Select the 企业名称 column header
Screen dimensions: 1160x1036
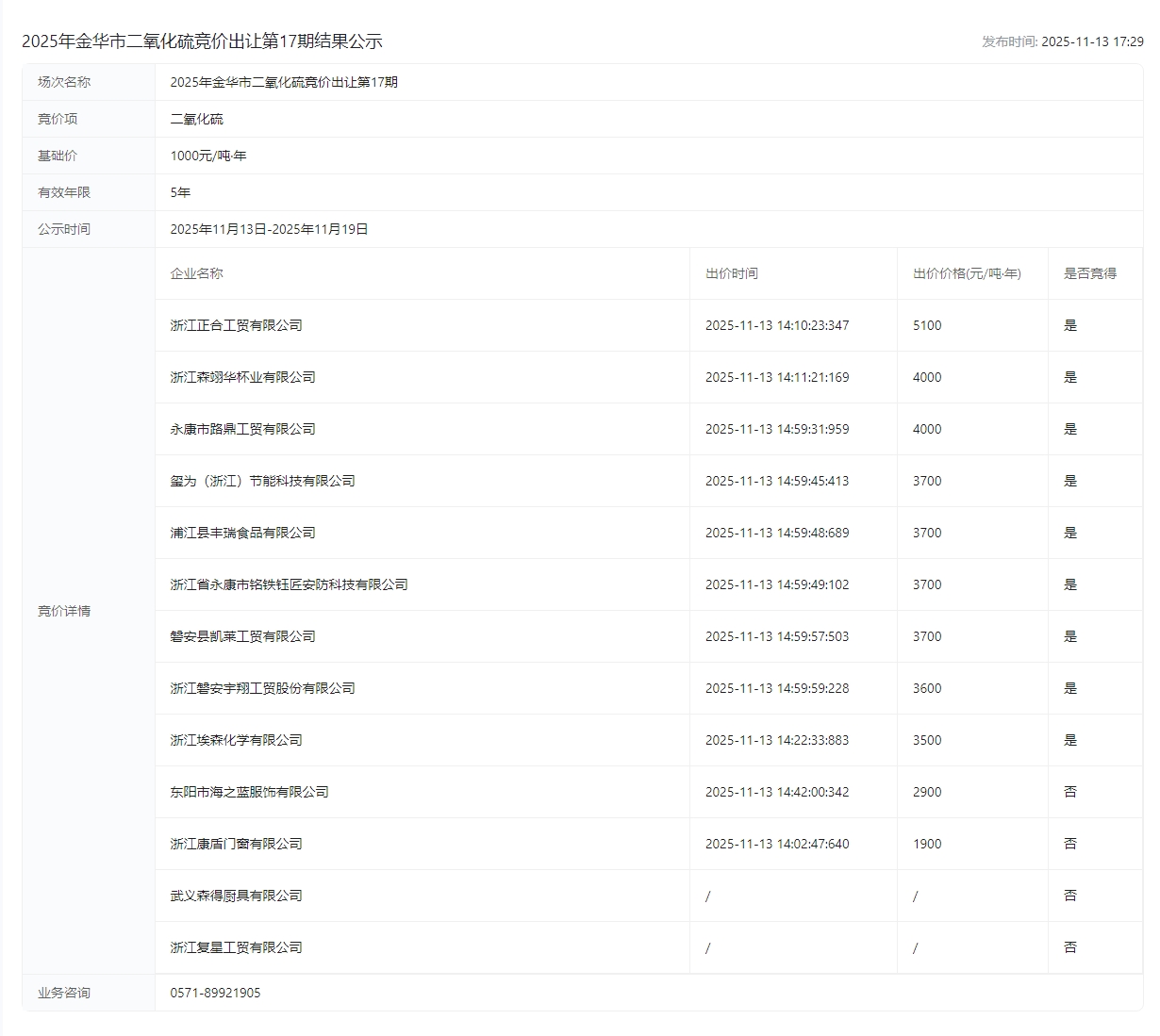196,273
